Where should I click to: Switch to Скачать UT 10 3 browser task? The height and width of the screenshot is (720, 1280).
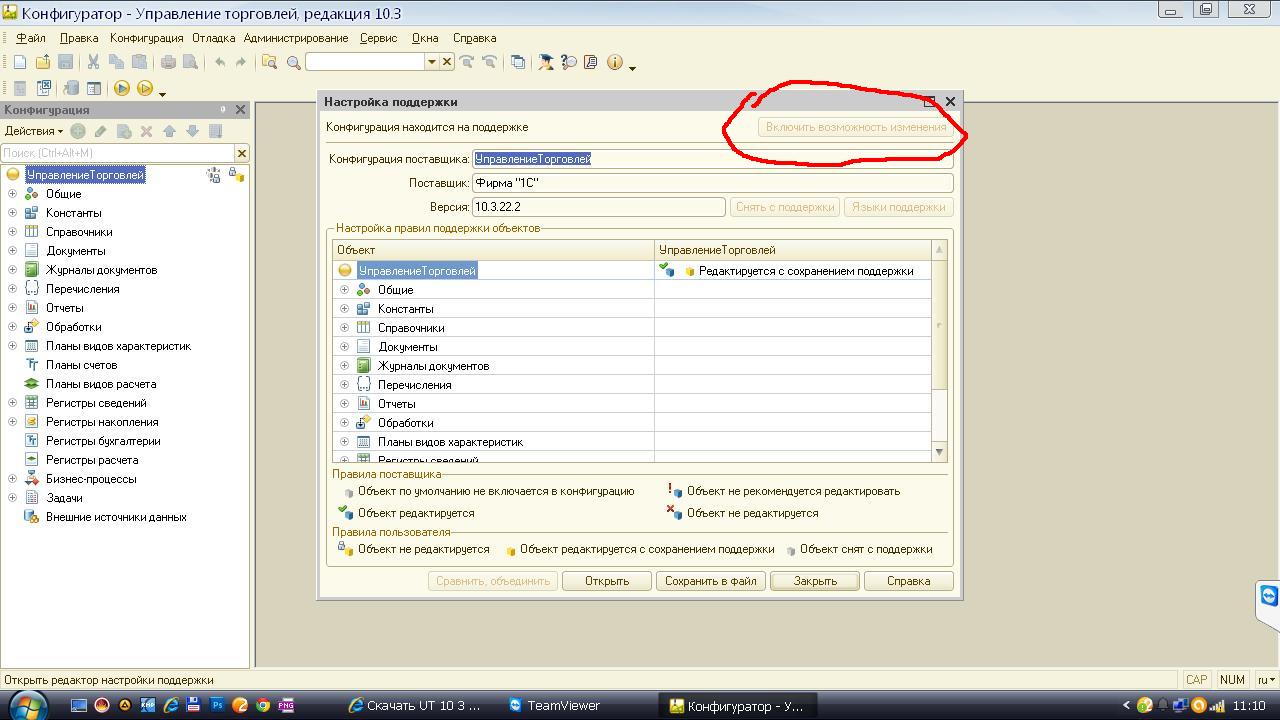pos(414,705)
